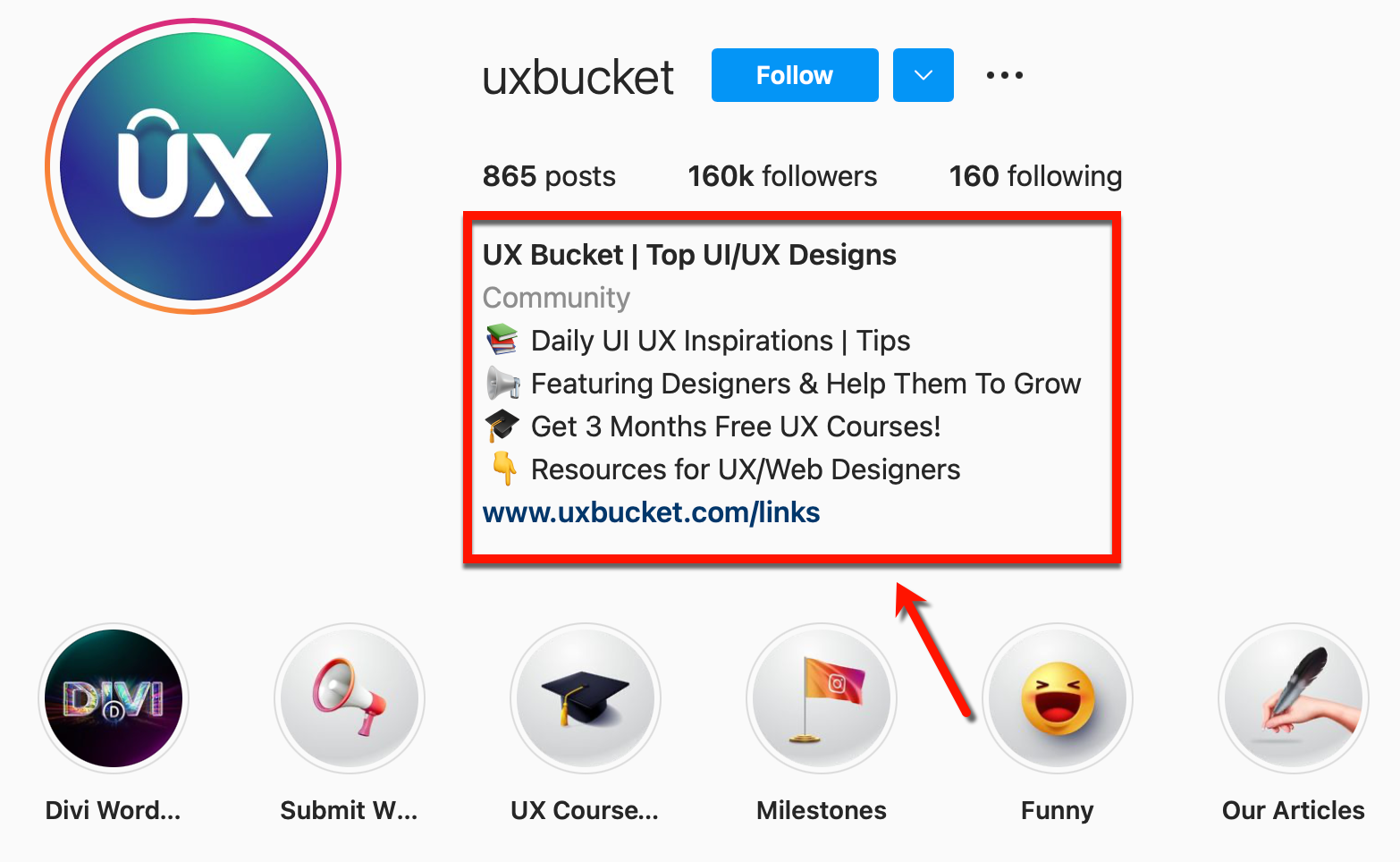The width and height of the screenshot is (1400, 862).
Task: Click the 865 posts count
Action: (x=549, y=176)
